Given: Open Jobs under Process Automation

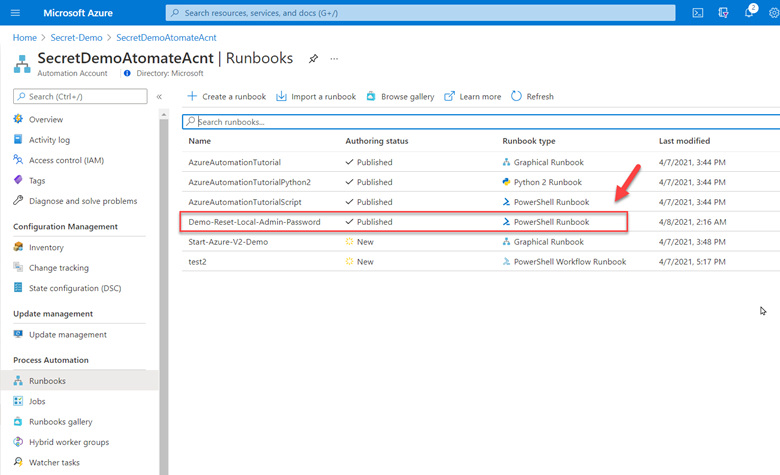Looking at the screenshot, I should click(37, 401).
